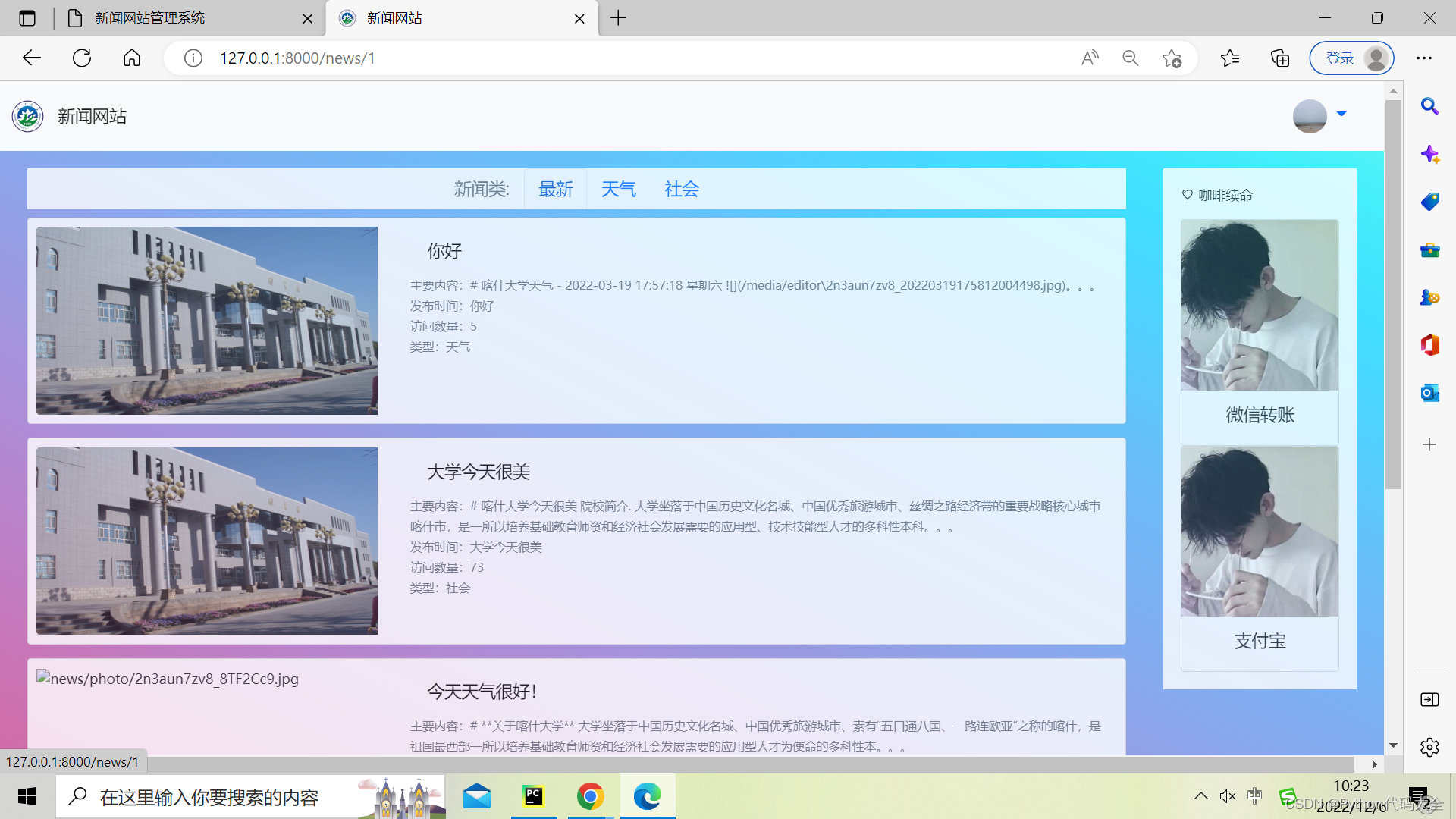Viewport: 1456px width, 819px height.
Task: Click the page scroll up arrow
Action: click(1393, 90)
